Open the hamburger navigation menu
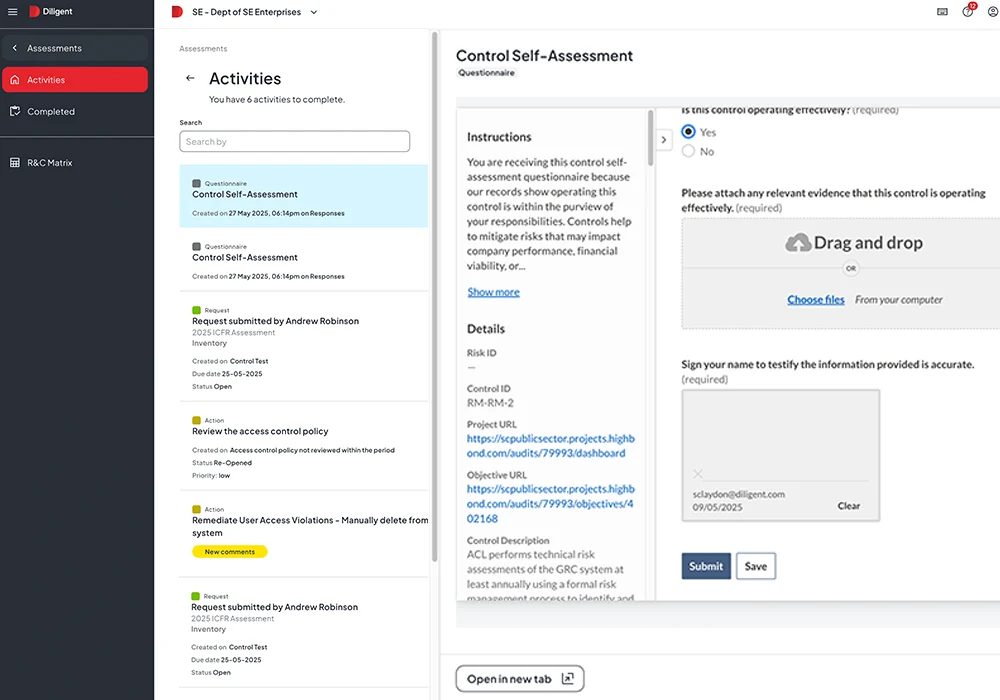This screenshot has height=700, width=1000. click(x=13, y=12)
